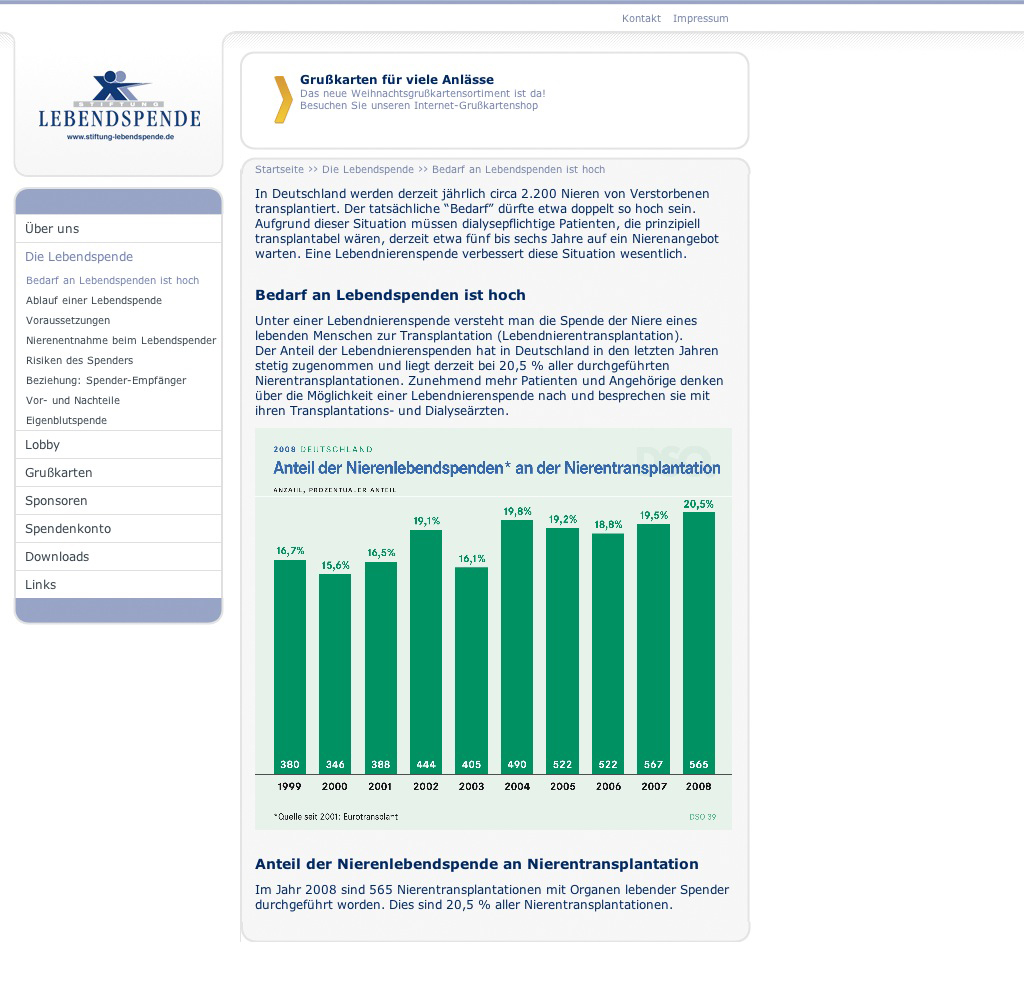
Task: Click the Stiftung Lebendspende logo
Action: tap(120, 104)
